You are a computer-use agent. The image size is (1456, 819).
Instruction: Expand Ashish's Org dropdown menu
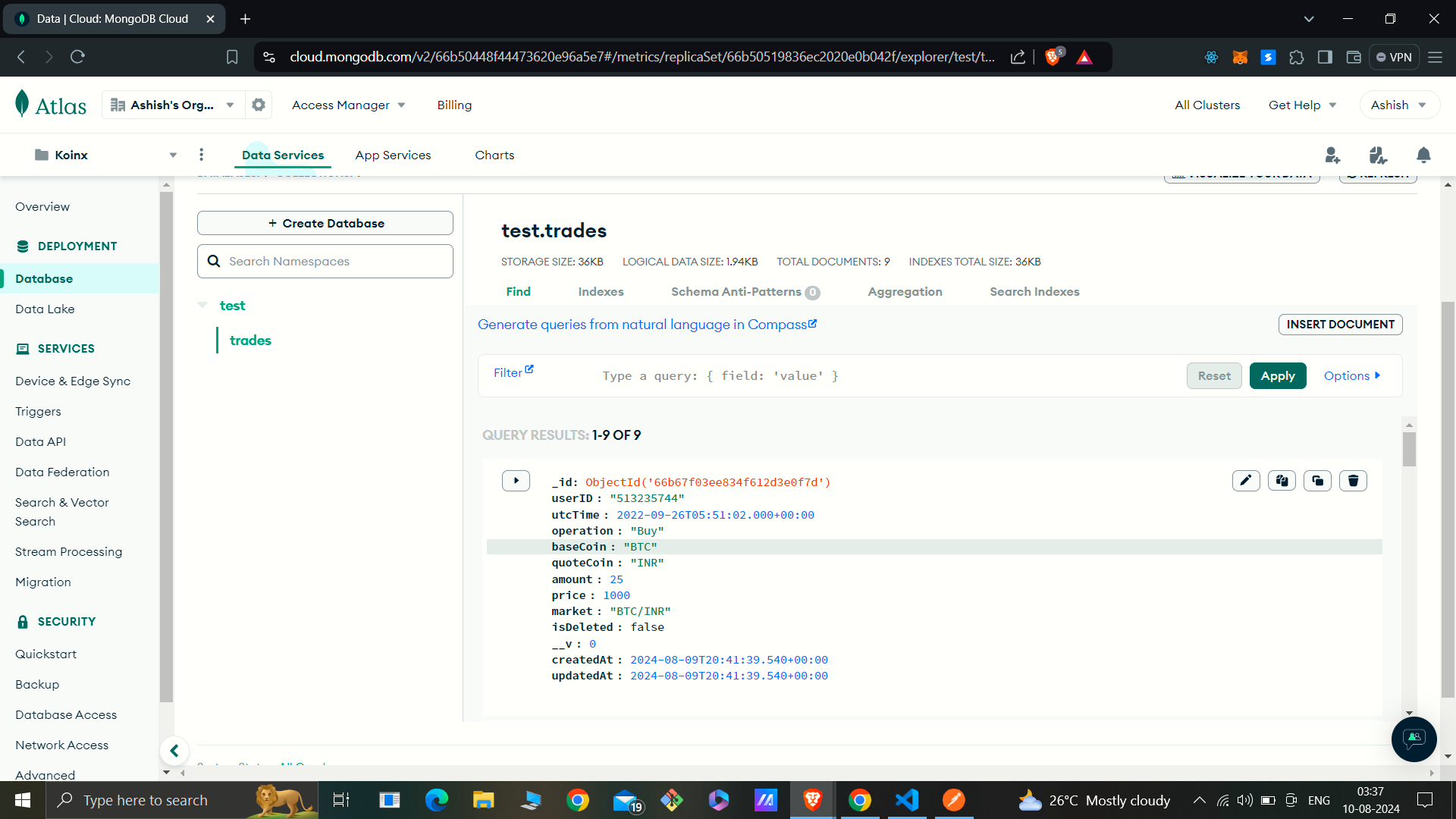(228, 104)
